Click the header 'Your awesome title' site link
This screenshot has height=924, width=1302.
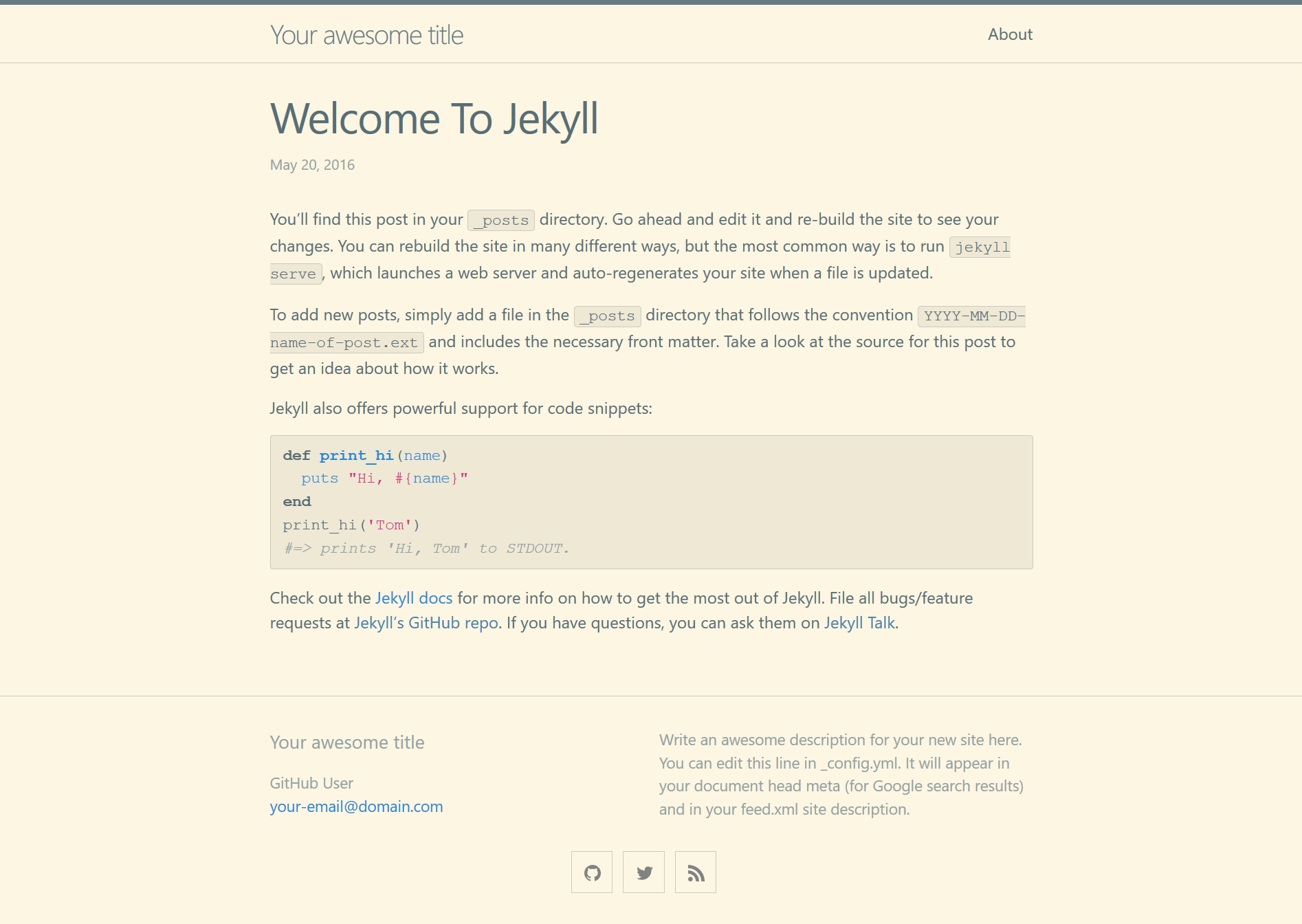366,35
